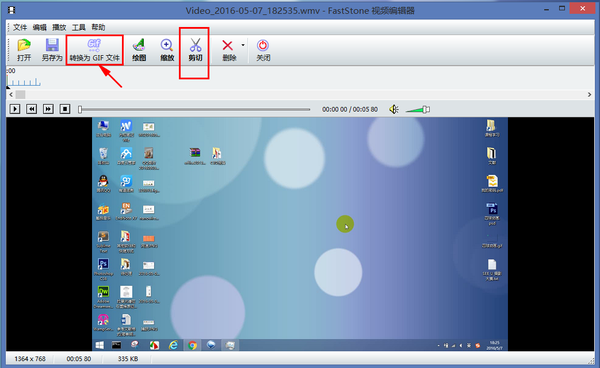This screenshot has height=368, width=600.
Task: Click the timeline horizontal scrollbar thumb
Action: pos(20,94)
